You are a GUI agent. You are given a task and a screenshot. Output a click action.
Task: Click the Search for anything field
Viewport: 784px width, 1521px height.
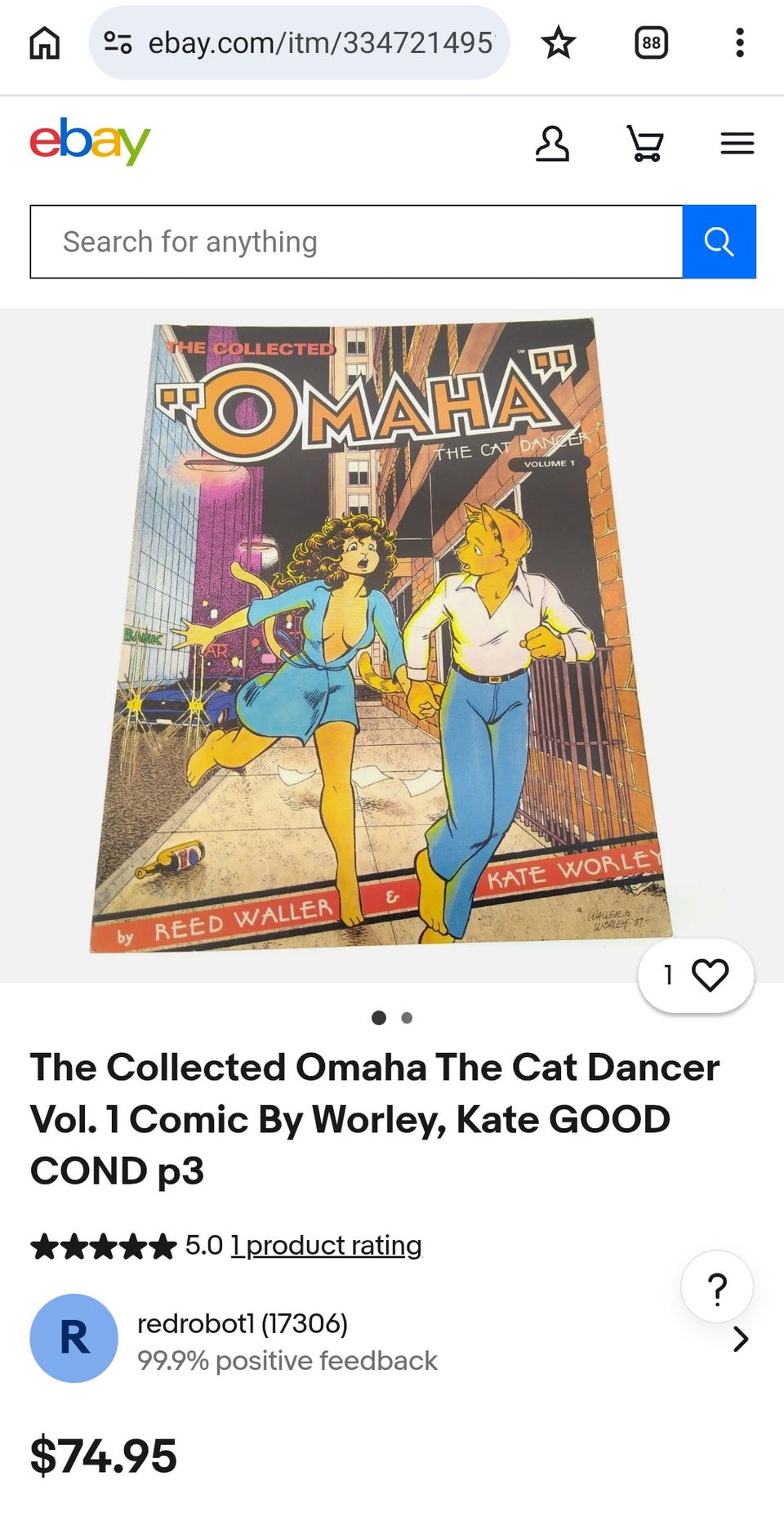[356, 242]
